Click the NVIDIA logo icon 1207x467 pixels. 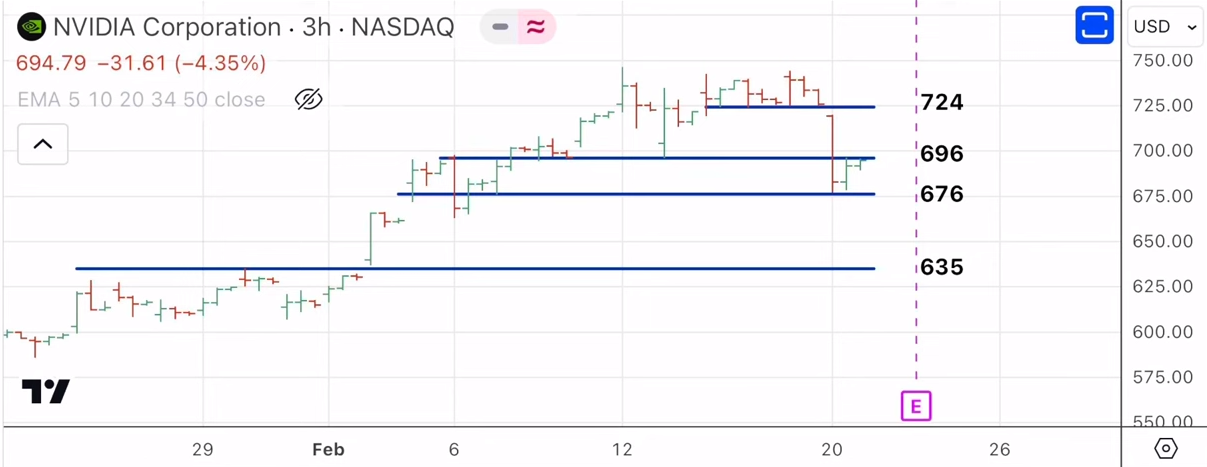tap(31, 27)
